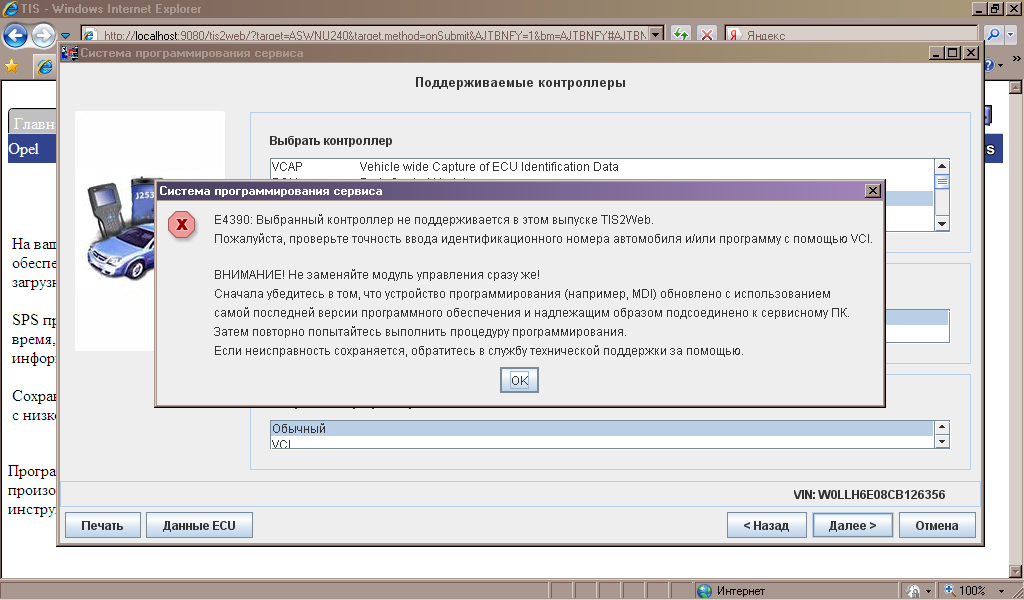
Task: Click the service programming window title icon
Action: tap(69, 53)
